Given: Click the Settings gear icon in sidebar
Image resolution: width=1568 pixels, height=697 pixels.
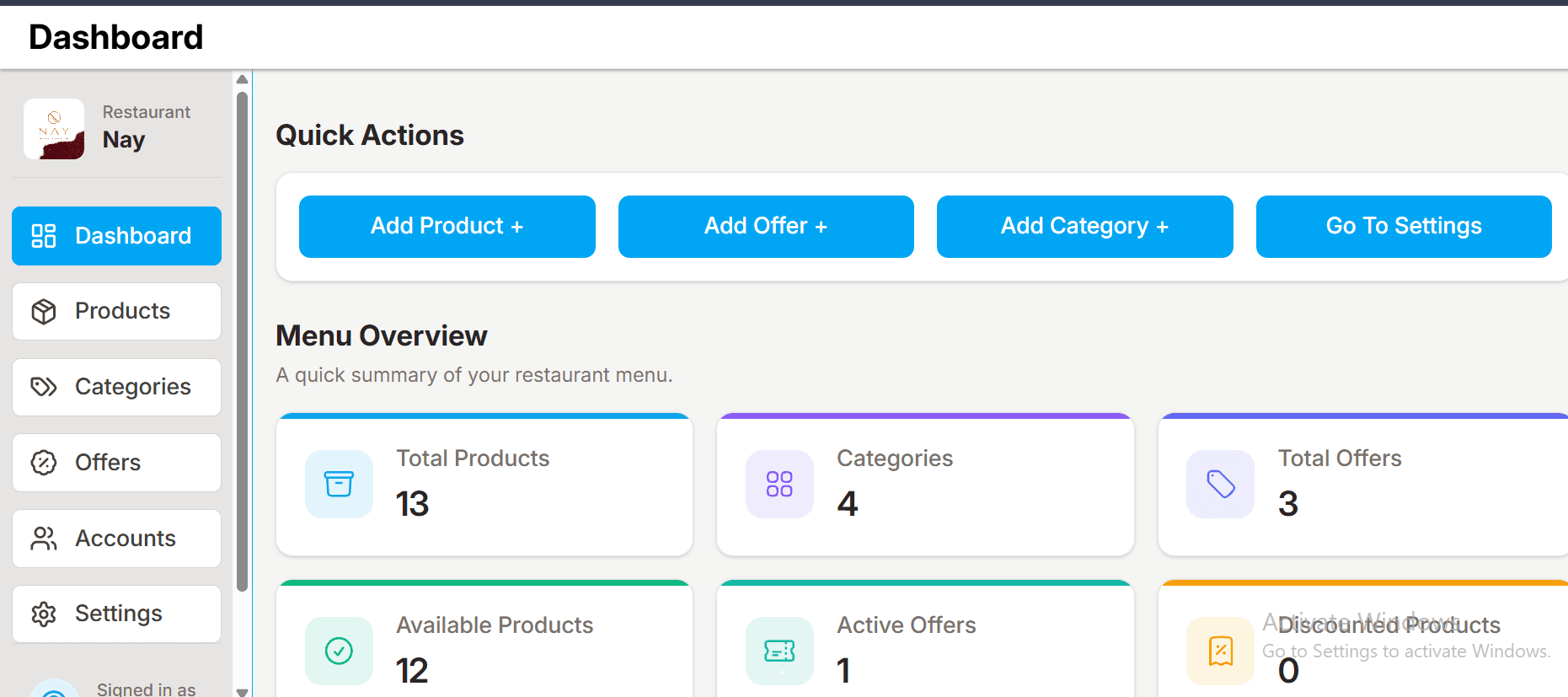Looking at the screenshot, I should pos(44,614).
